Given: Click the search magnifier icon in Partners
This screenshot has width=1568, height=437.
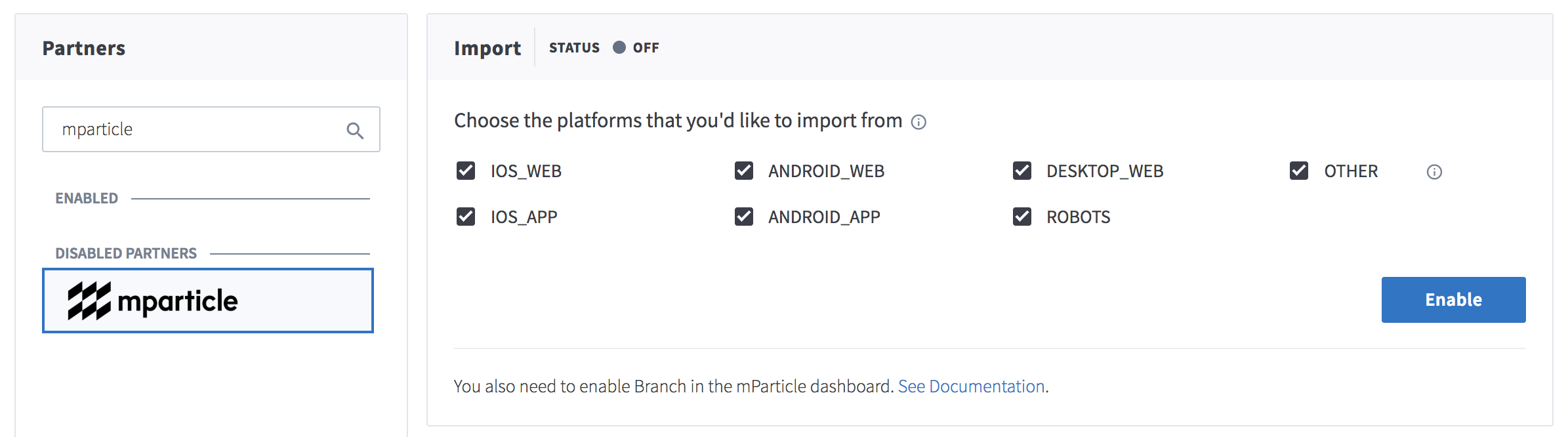Looking at the screenshot, I should (x=355, y=131).
